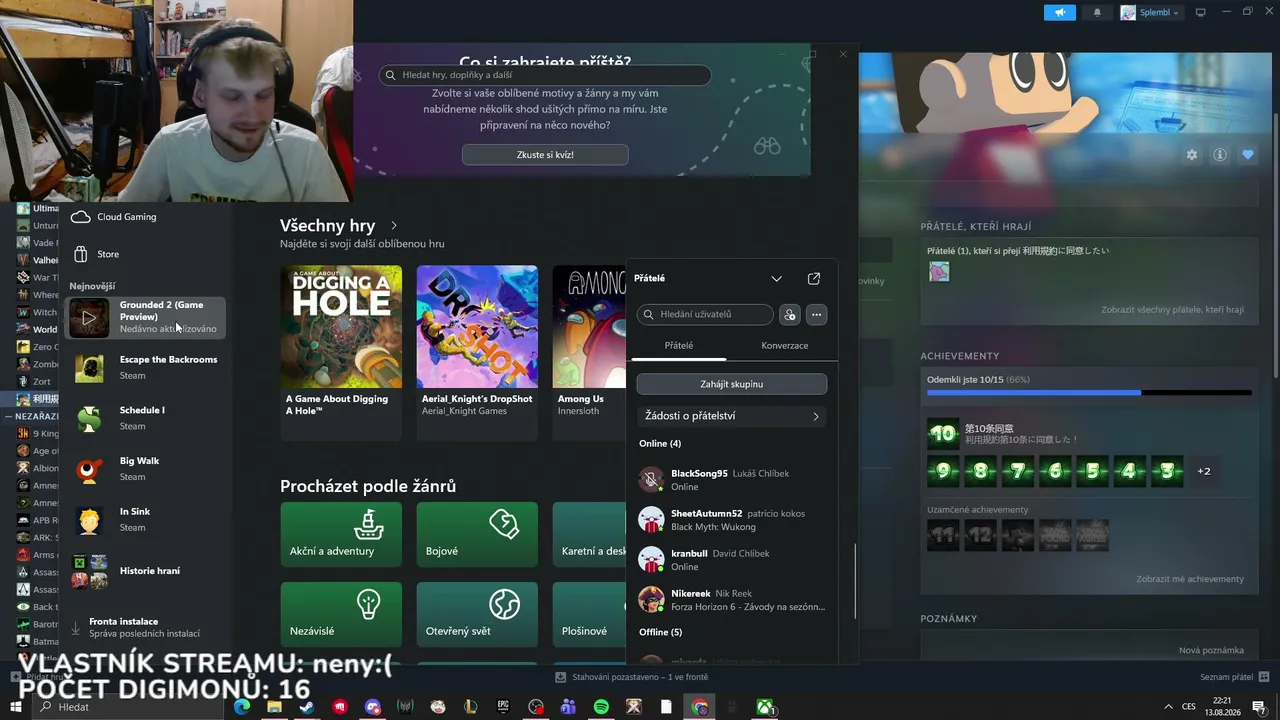Browse the Akční a adventury genre
Viewport: 1280px width, 720px height.
(341, 534)
